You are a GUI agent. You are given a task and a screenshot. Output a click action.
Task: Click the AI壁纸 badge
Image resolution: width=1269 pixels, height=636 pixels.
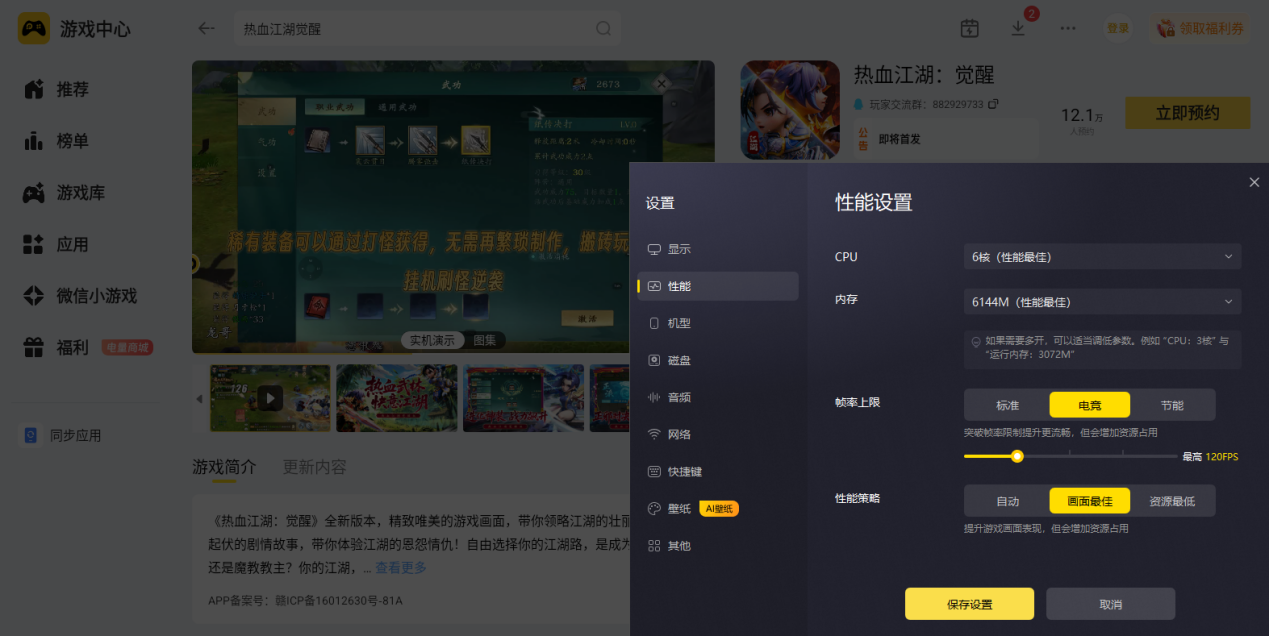pyautogui.click(x=719, y=509)
